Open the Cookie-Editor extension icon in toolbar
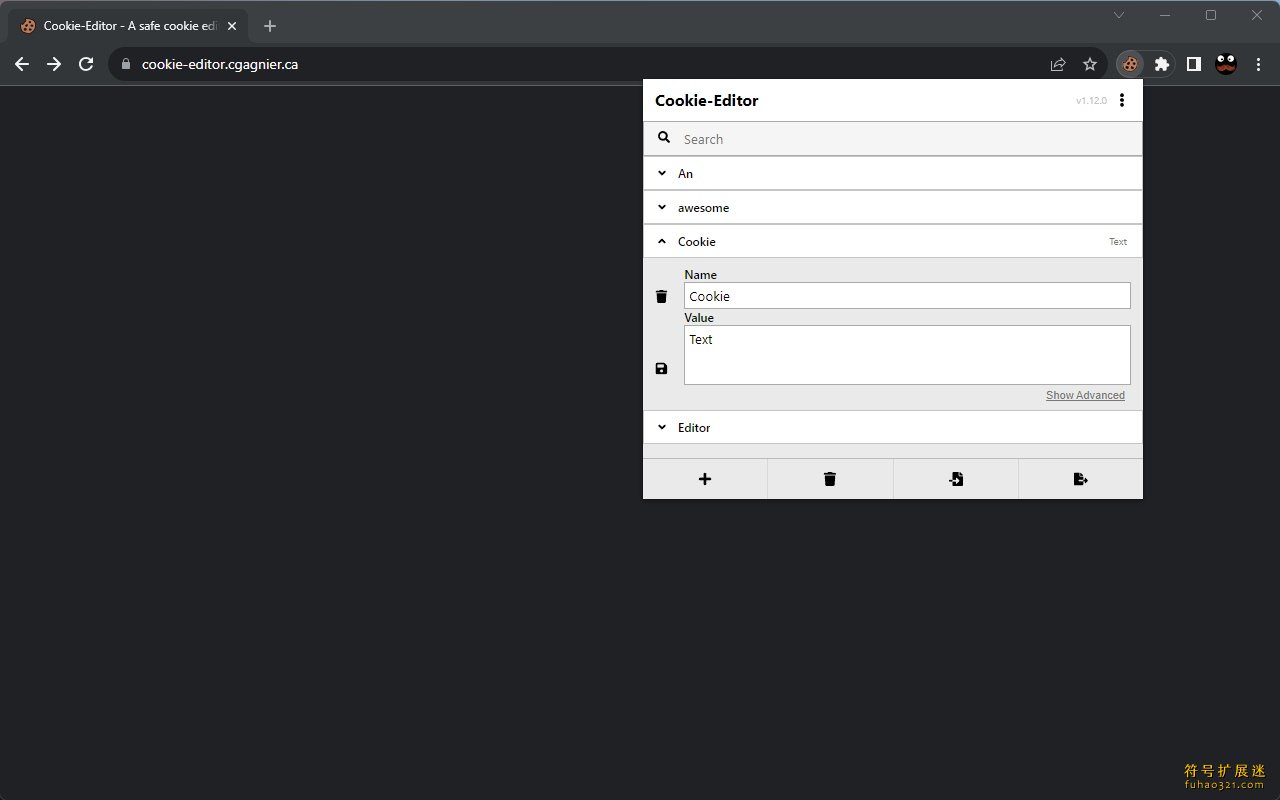Viewport: 1280px width, 800px height. (x=1129, y=64)
